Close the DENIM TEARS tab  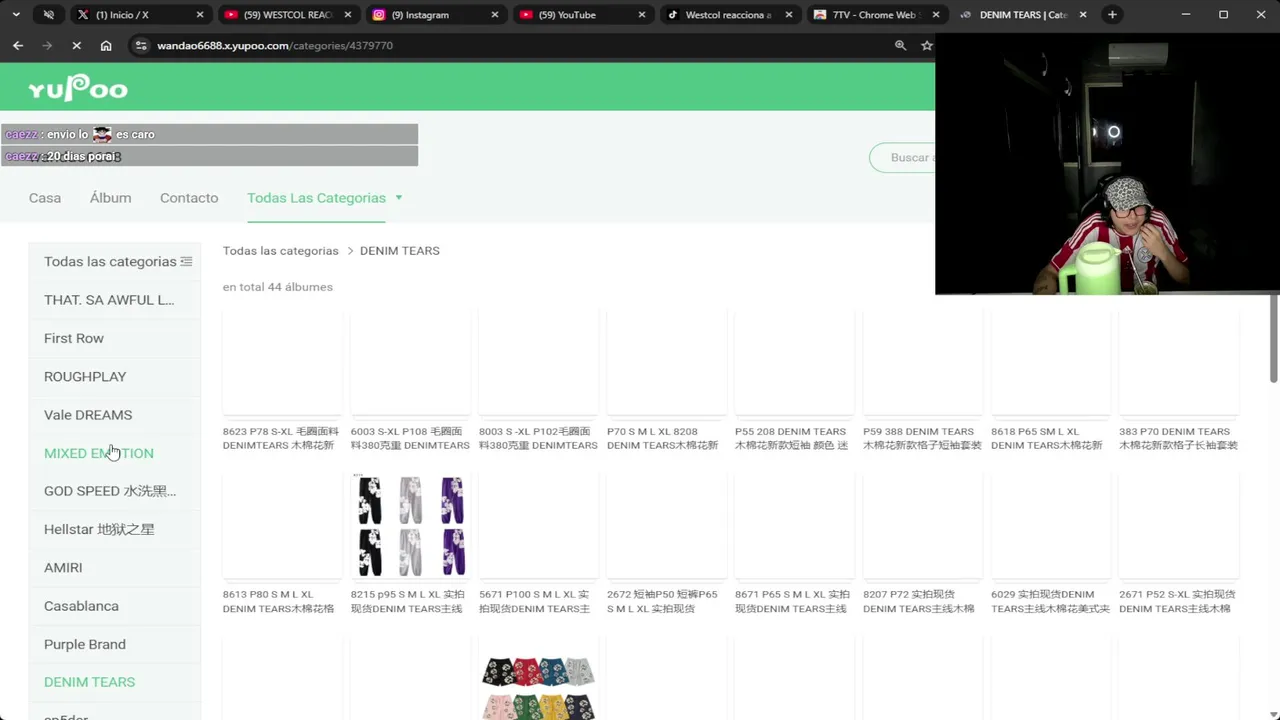click(x=1083, y=15)
